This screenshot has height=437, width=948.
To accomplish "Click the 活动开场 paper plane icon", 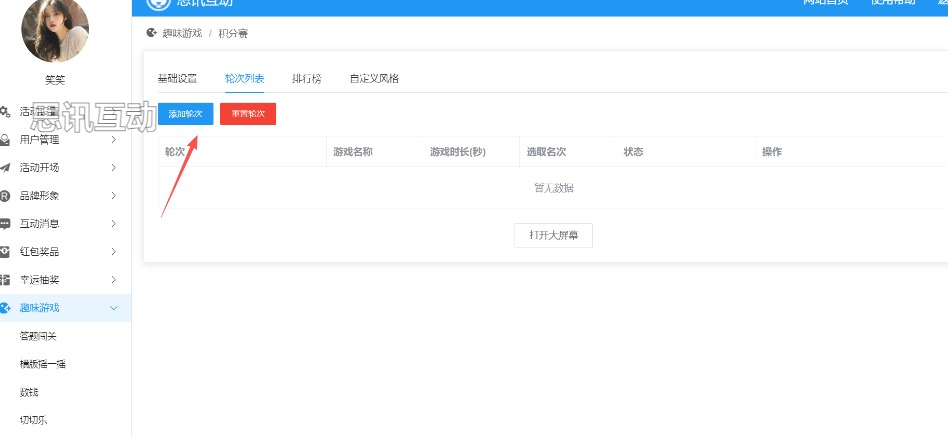I will [x=5, y=167].
